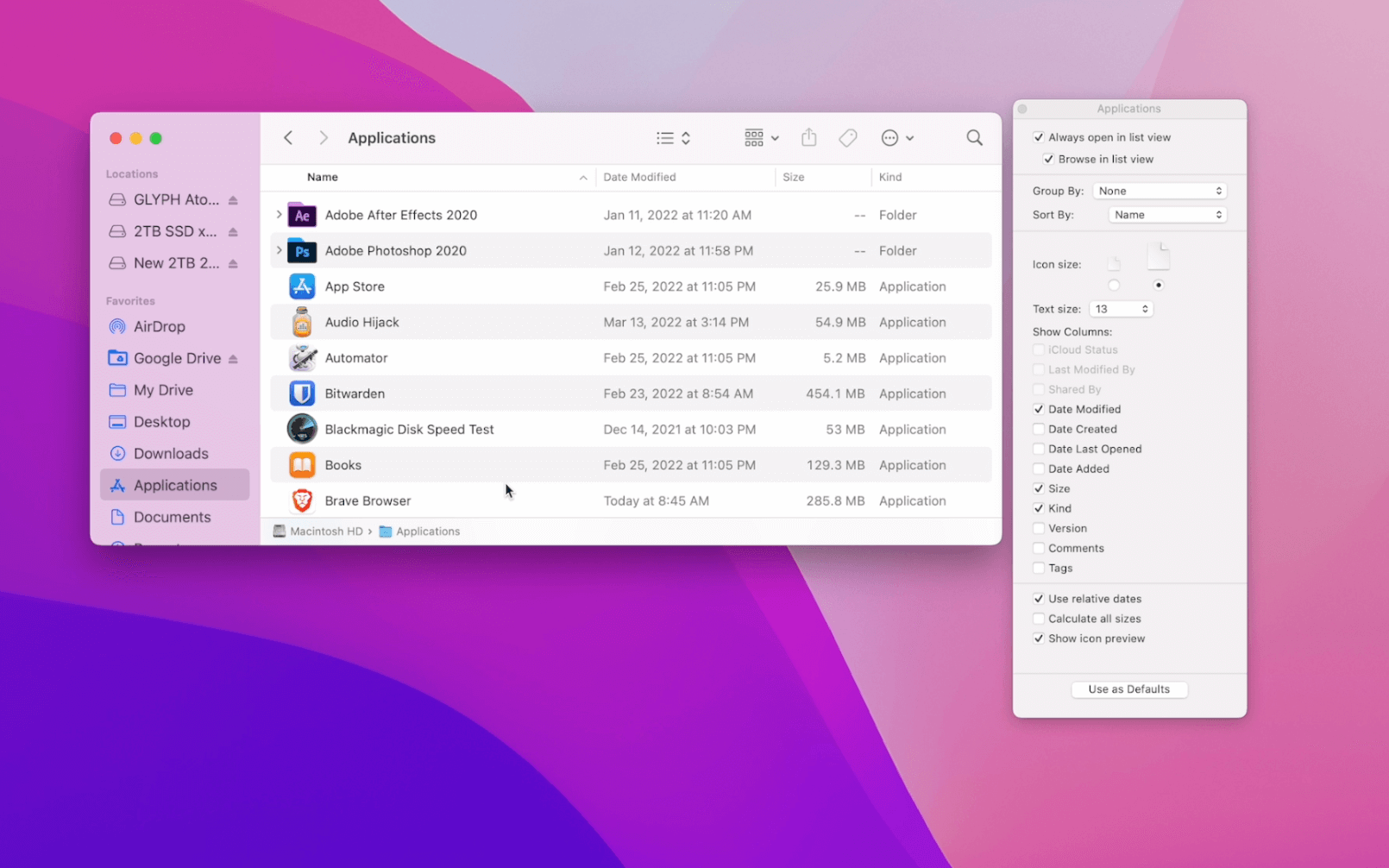
Task: Eject the 2TB SSD x... drive
Action: point(233,232)
